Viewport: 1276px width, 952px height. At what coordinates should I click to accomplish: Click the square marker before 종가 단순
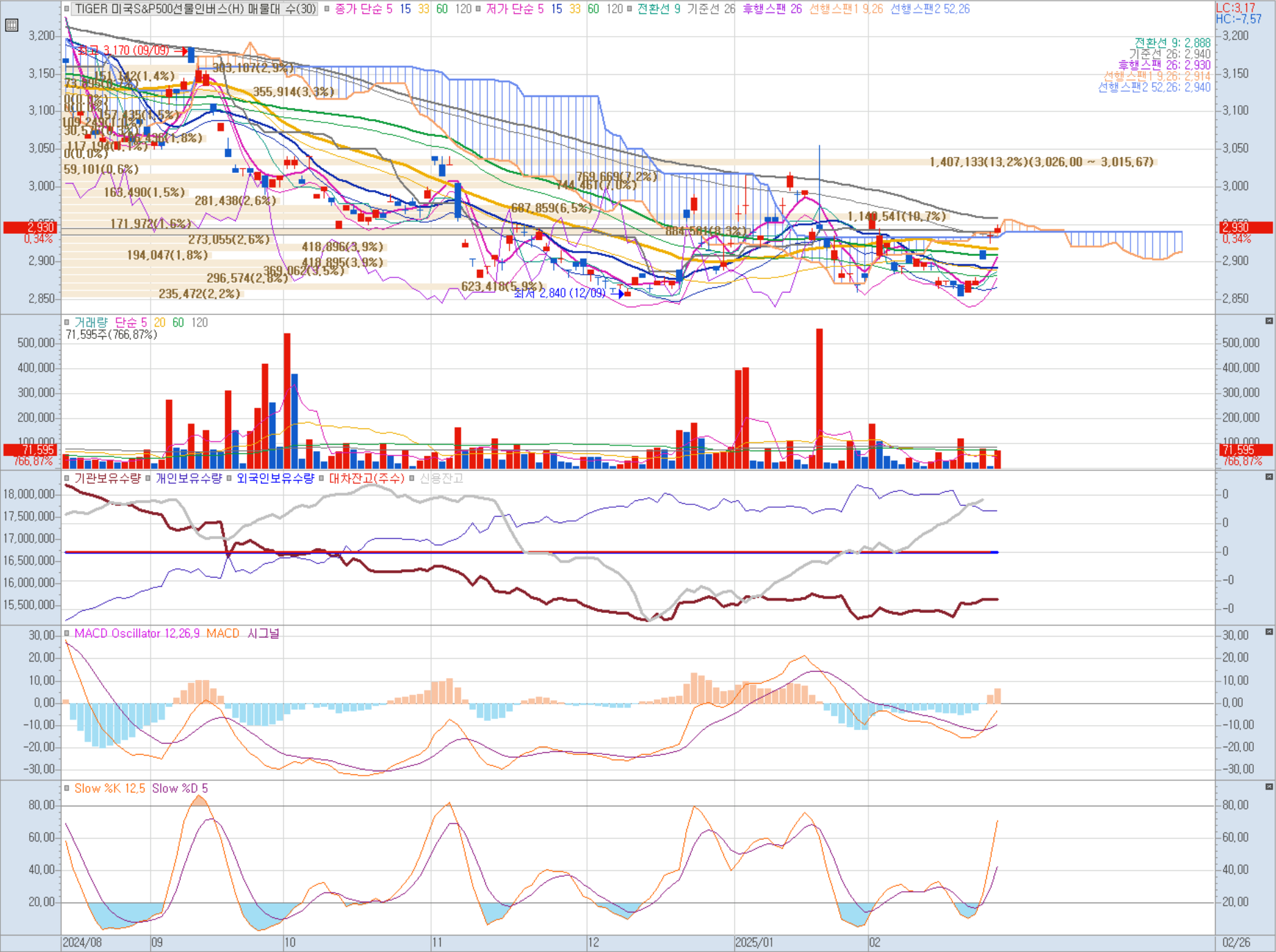click(327, 9)
